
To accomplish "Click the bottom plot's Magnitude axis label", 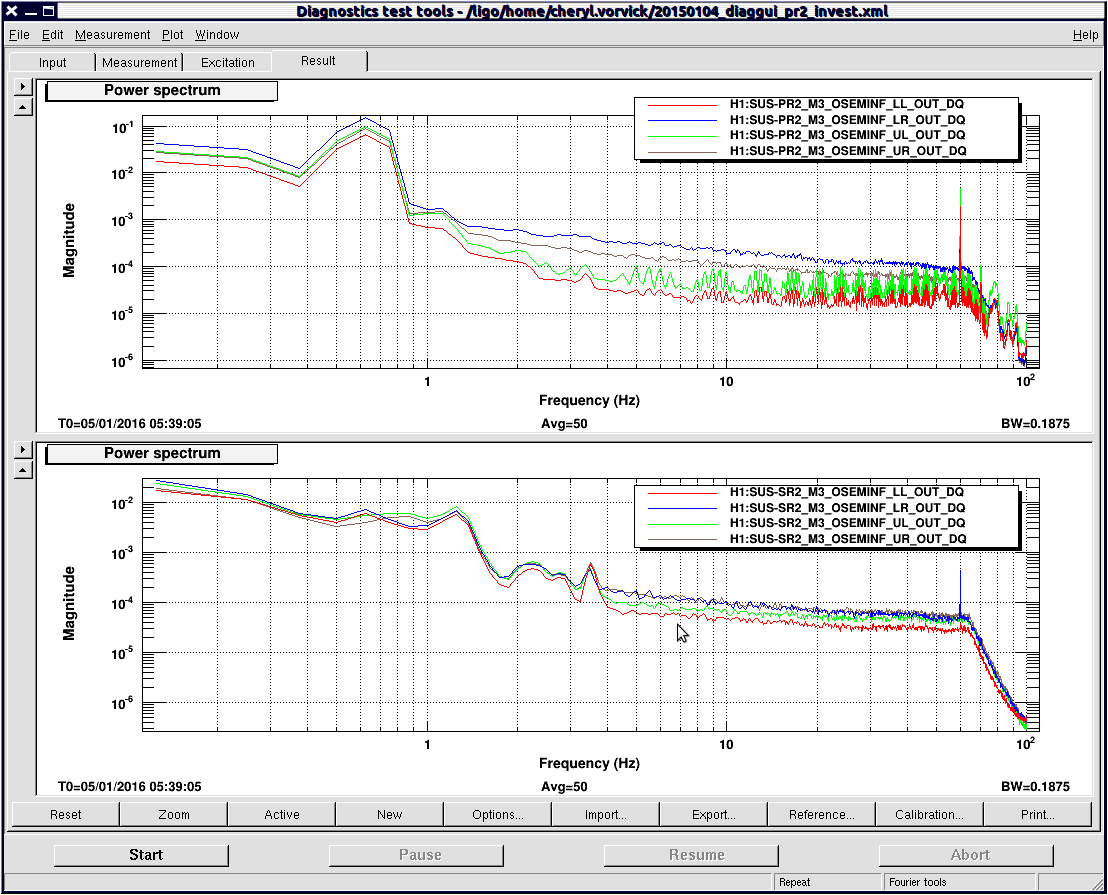I will [x=69, y=603].
